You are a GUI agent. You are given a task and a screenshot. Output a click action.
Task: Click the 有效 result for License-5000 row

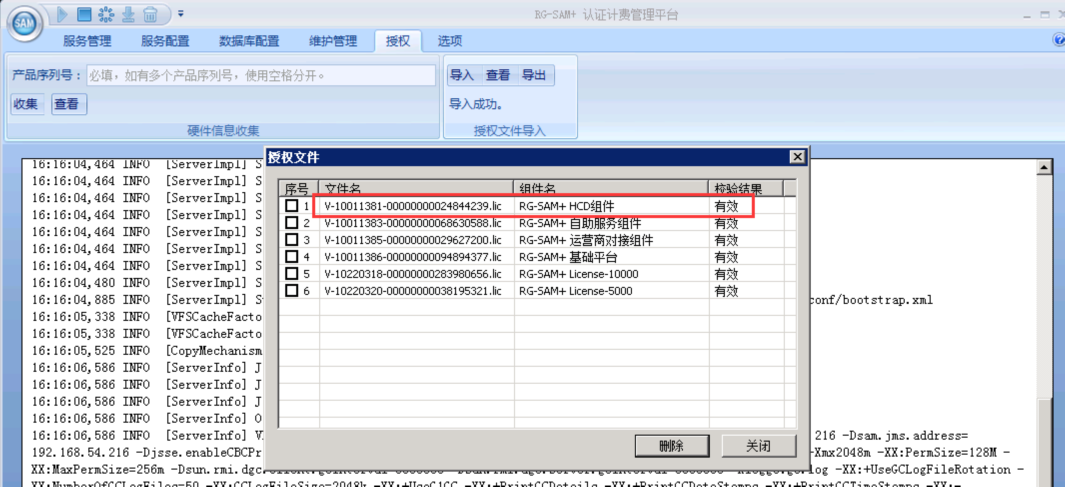[x=726, y=291]
